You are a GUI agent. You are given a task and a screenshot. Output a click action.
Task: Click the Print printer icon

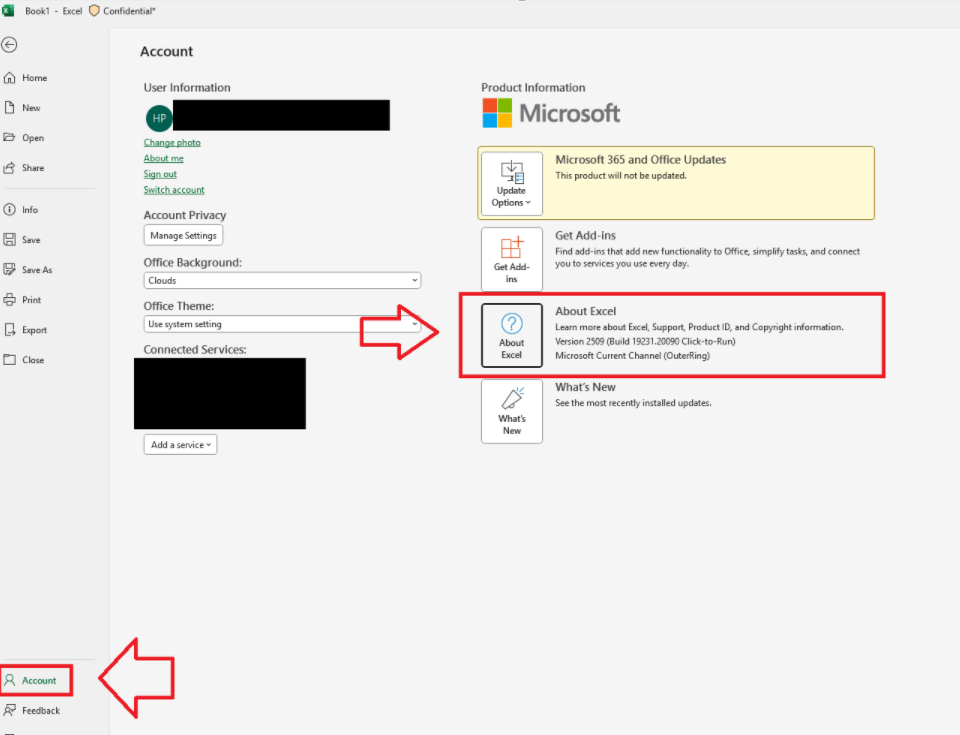point(10,300)
